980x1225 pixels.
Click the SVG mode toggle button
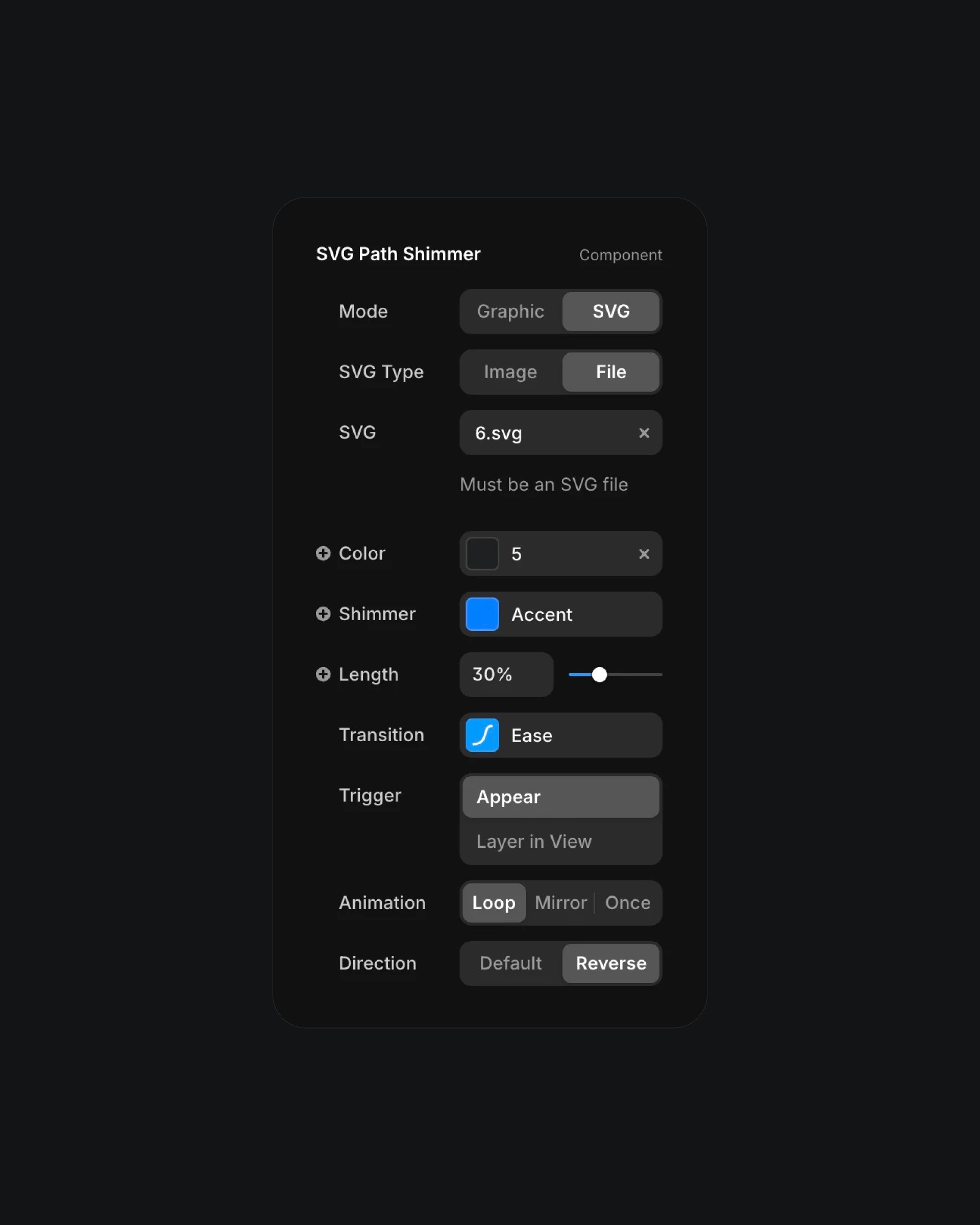pos(611,311)
